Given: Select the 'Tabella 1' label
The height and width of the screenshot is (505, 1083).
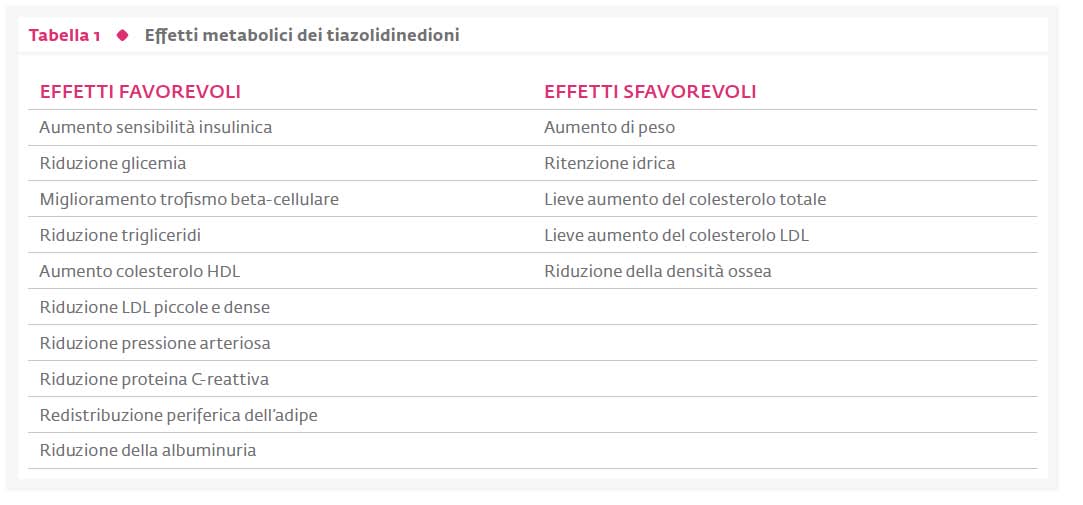Looking at the screenshot, I should pos(64,36).
